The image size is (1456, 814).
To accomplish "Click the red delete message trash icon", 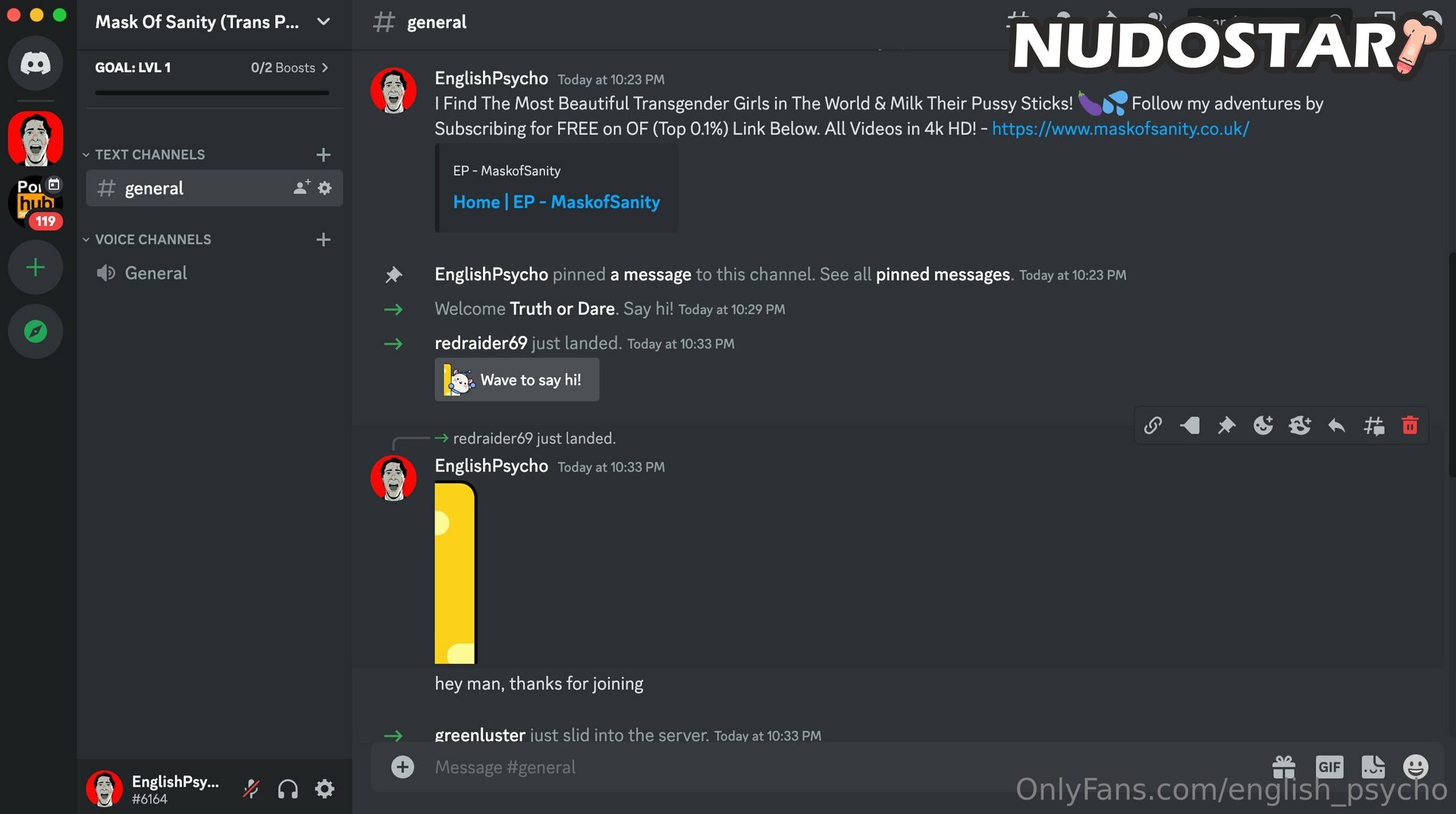I will (x=1410, y=426).
